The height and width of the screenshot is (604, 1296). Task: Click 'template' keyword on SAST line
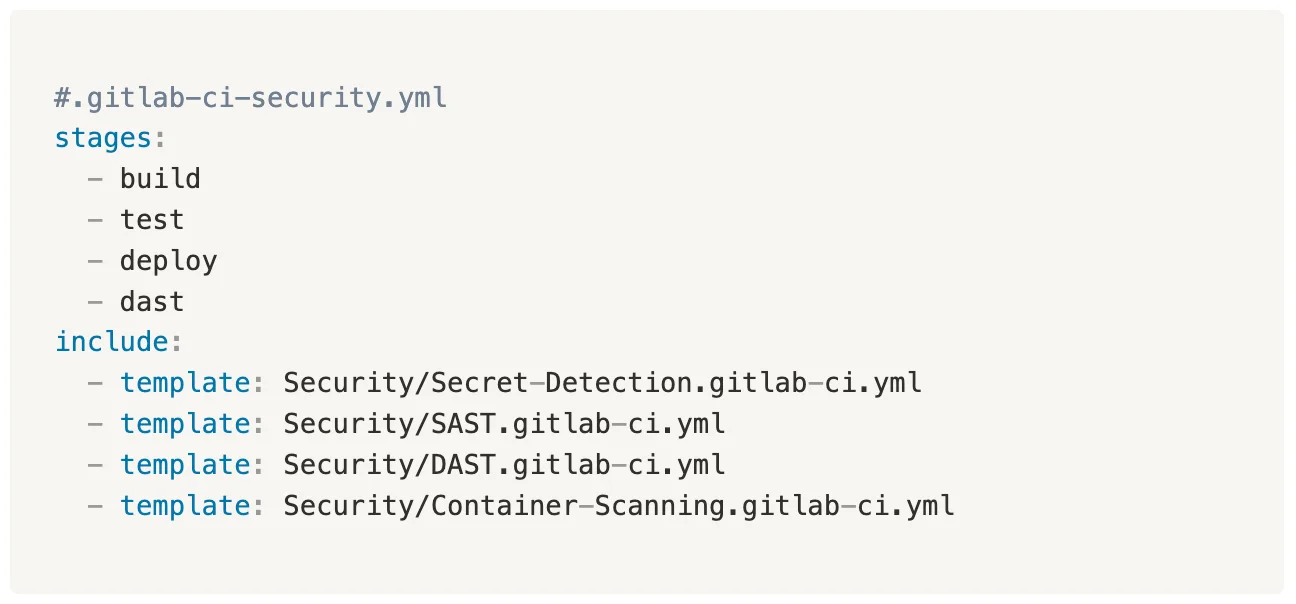184,424
